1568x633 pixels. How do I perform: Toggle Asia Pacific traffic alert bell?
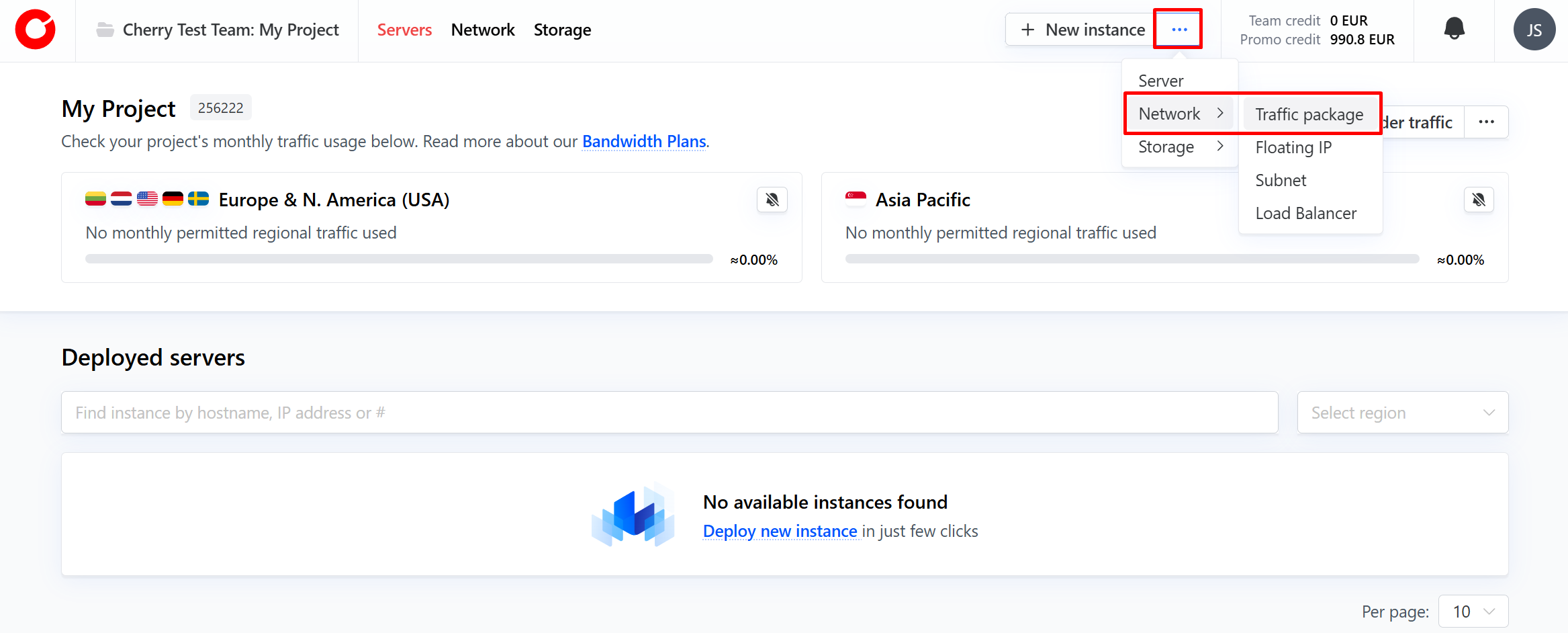click(1479, 200)
